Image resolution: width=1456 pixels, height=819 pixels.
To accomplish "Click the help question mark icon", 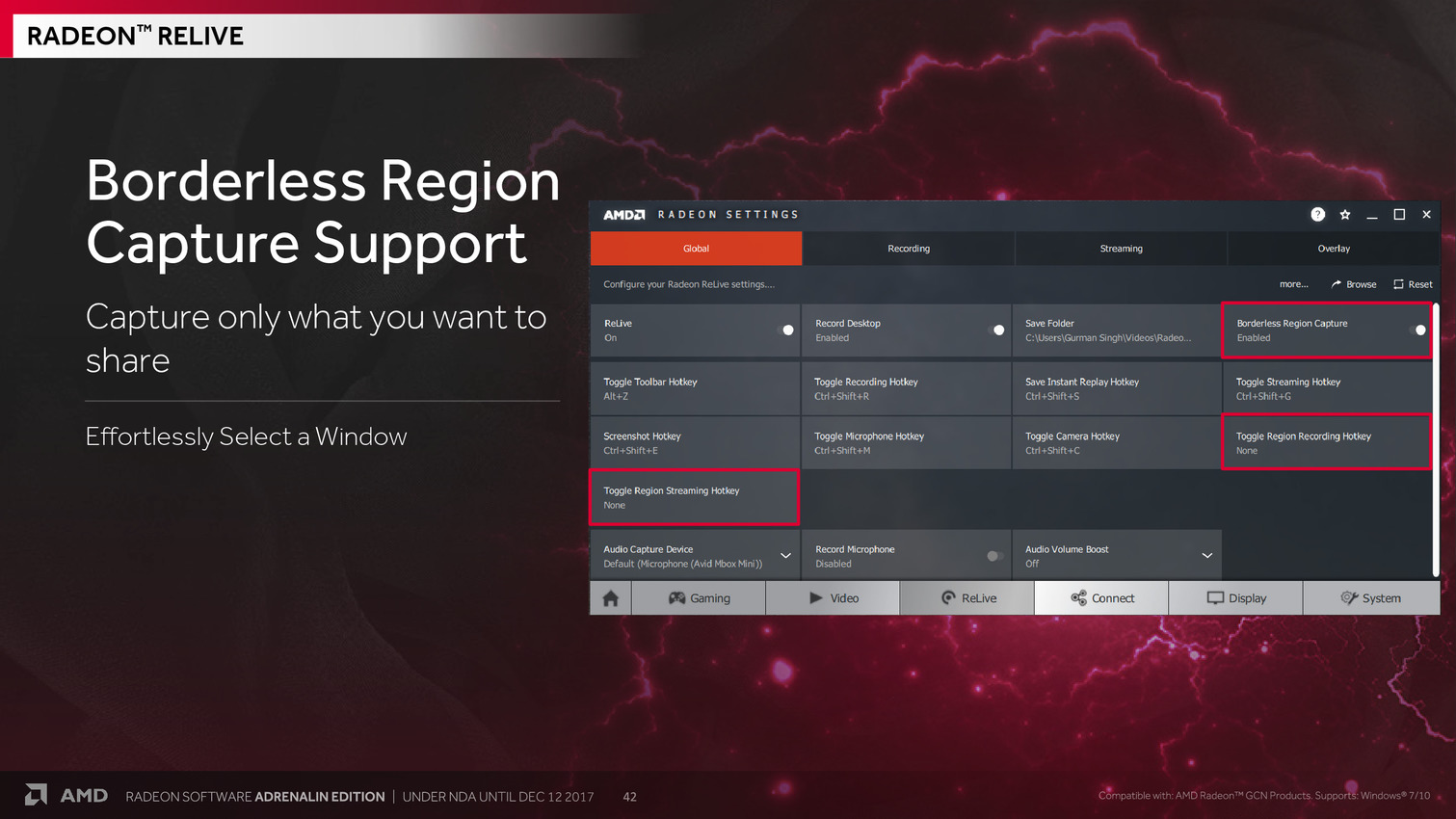I will point(1317,215).
